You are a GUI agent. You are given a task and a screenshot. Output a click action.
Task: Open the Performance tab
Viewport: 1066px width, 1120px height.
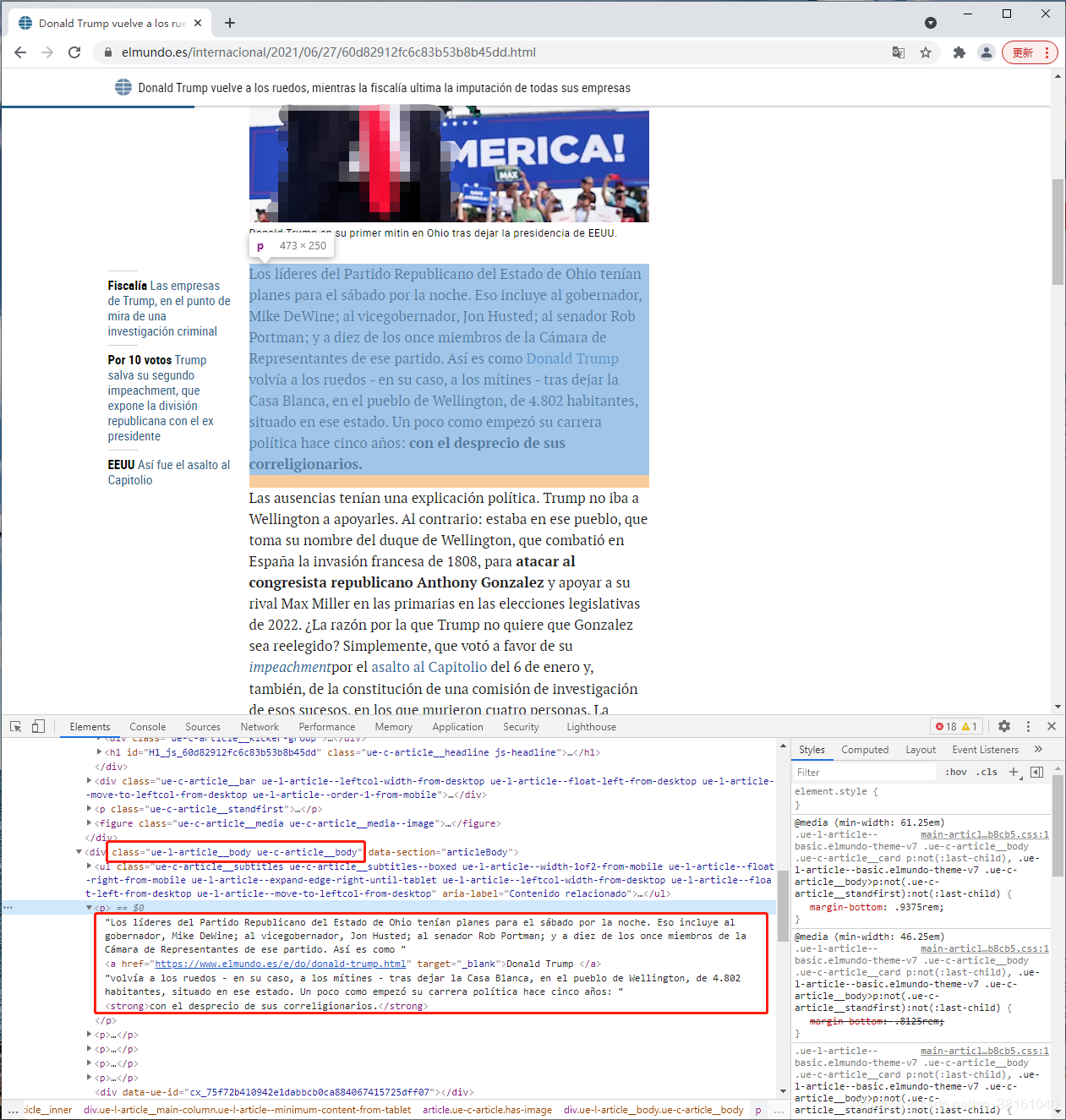tap(327, 727)
